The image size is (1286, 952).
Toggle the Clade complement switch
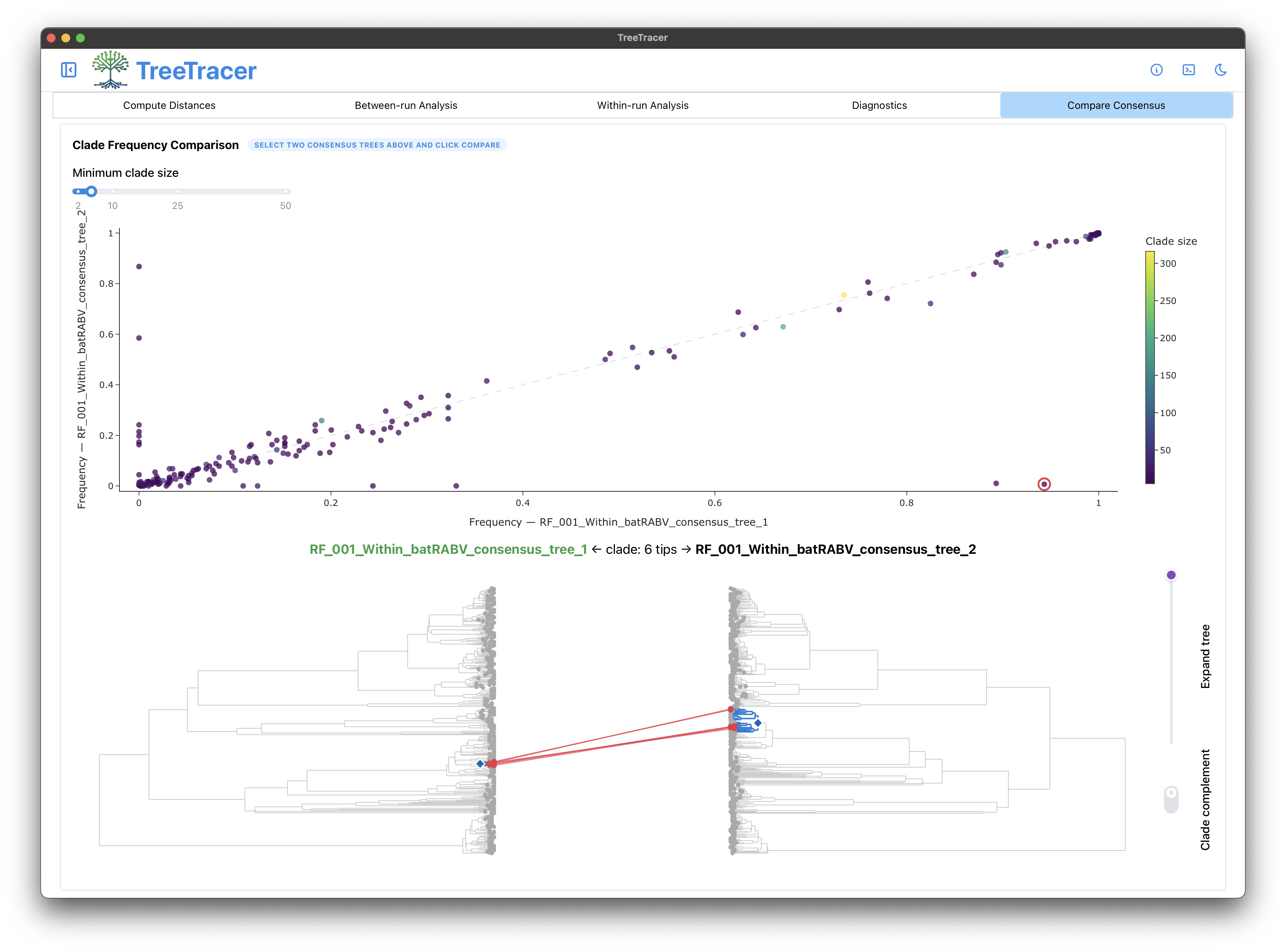pyautogui.click(x=1171, y=799)
